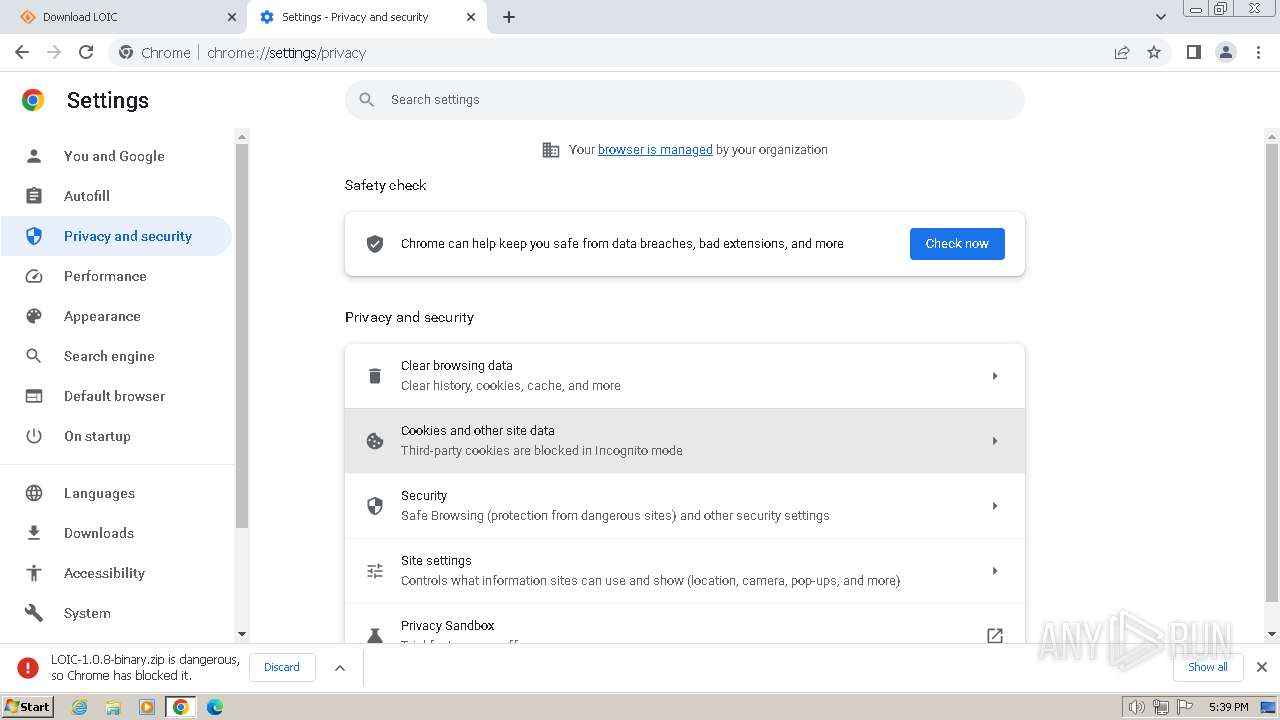Click the address bar URL
The image size is (1280, 720).
pos(287,53)
